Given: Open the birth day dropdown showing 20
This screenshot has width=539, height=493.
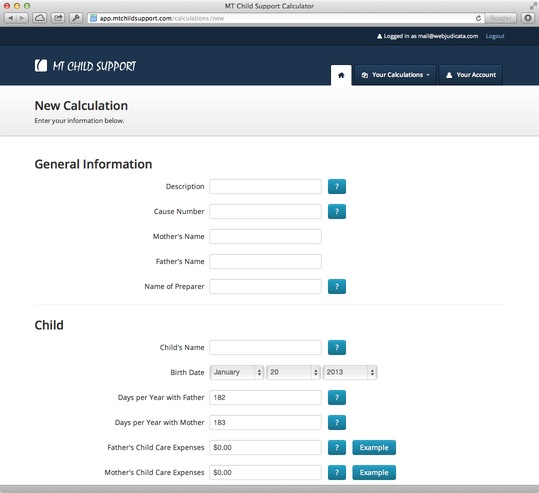Looking at the screenshot, I should click(293, 372).
